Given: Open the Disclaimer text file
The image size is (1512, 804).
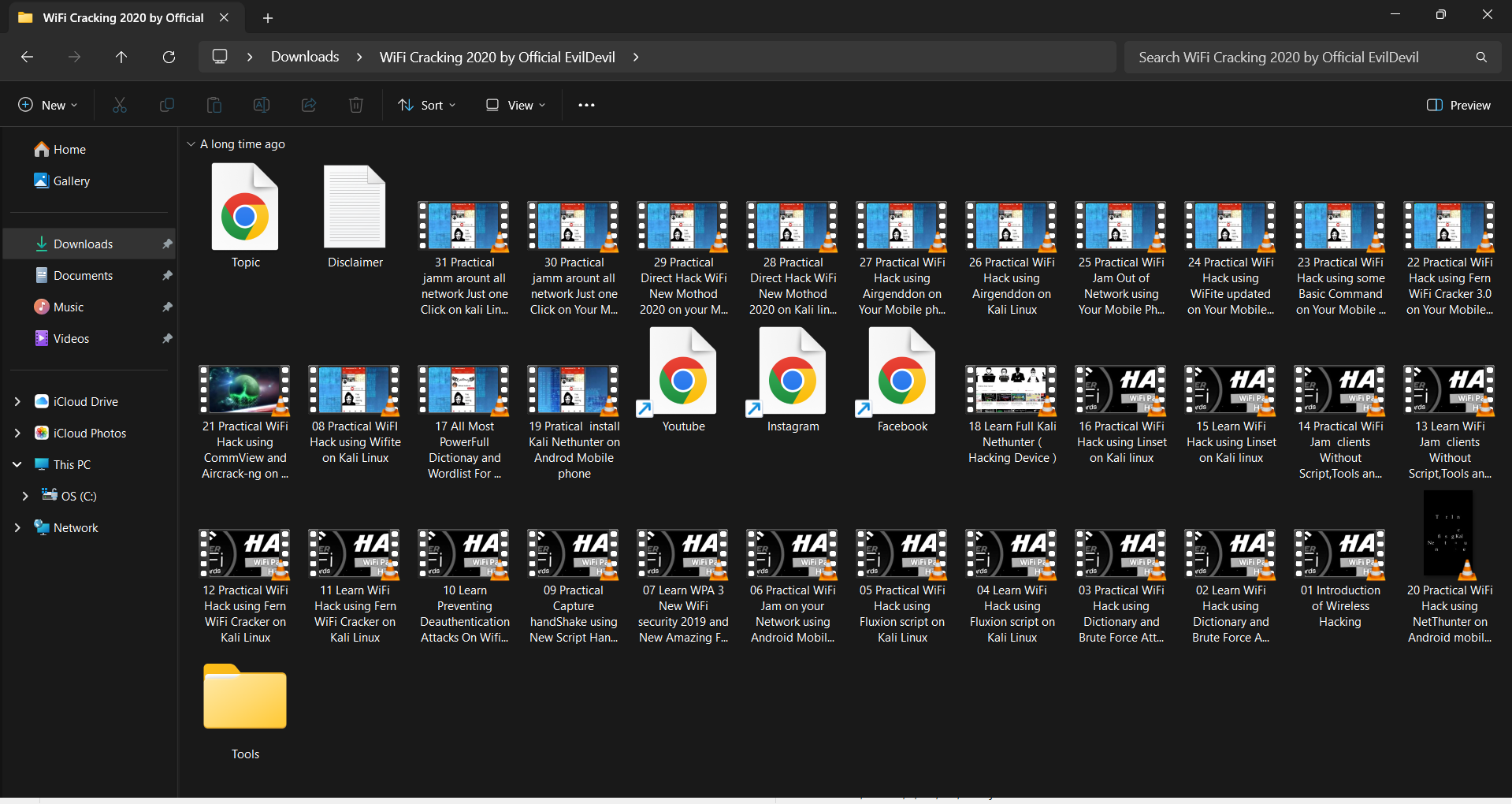Looking at the screenshot, I should point(355,217).
